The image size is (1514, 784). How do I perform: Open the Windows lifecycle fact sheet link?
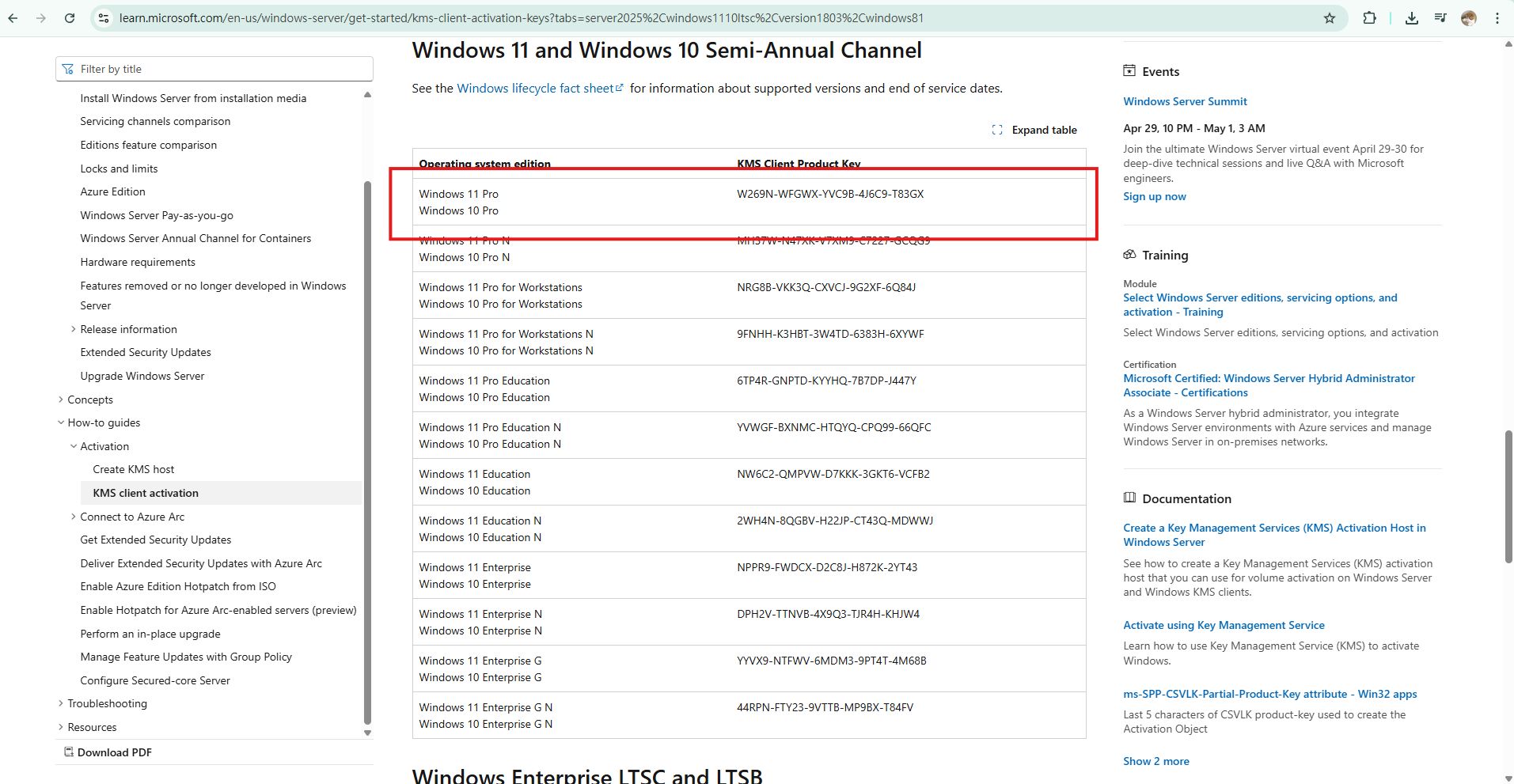pos(535,89)
